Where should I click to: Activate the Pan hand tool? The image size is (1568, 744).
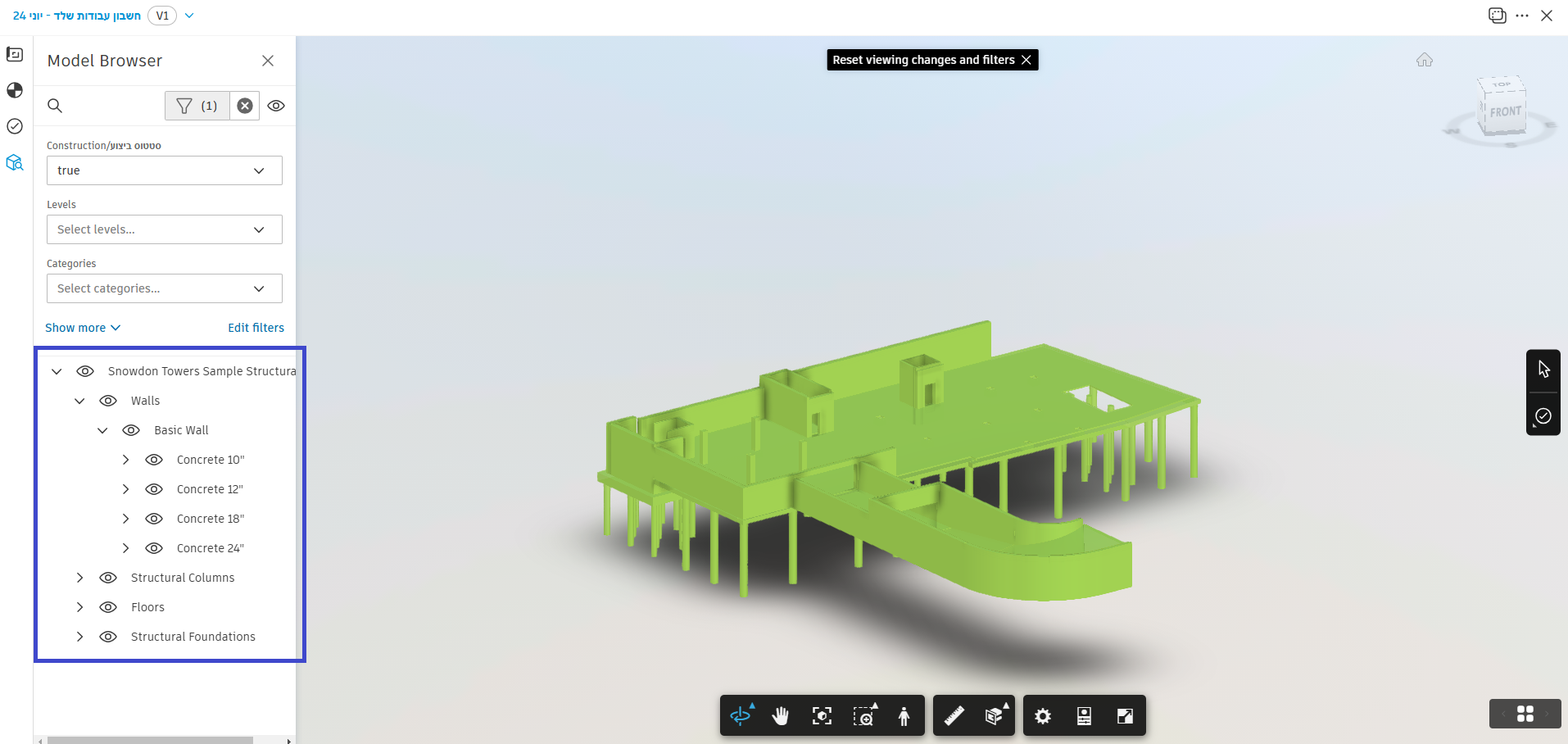coord(781,715)
